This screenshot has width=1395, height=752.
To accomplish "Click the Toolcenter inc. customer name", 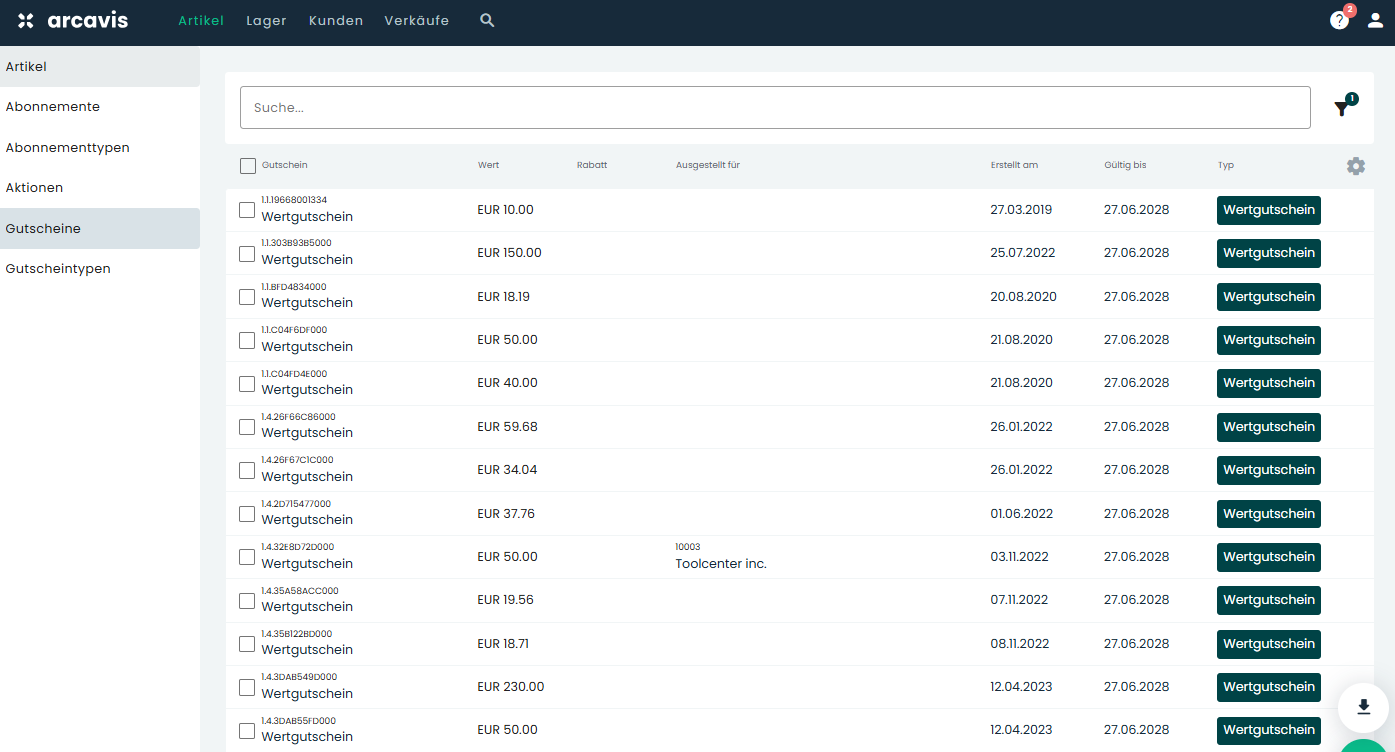I will pyautogui.click(x=721, y=564).
